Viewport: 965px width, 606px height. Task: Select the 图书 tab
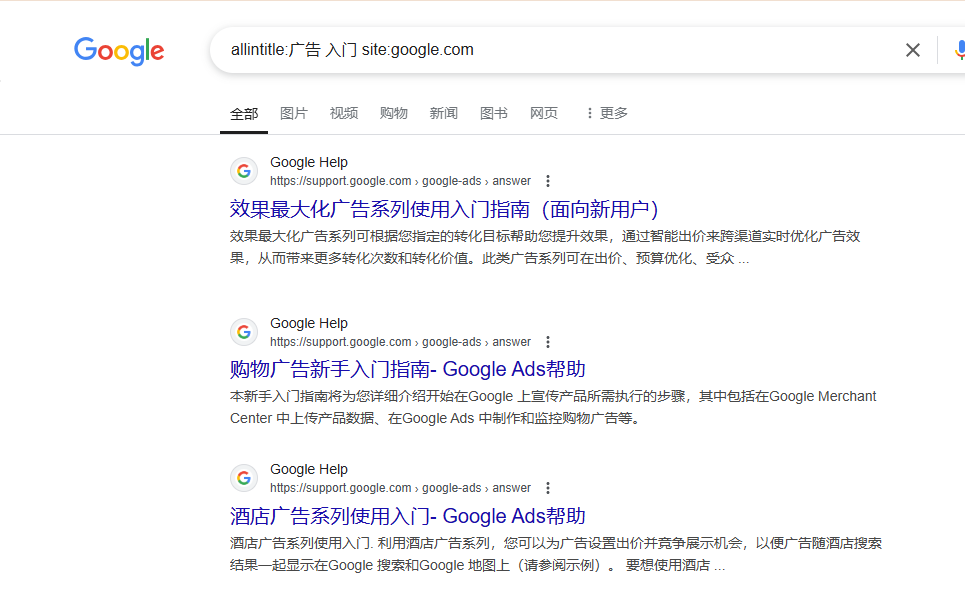pyautogui.click(x=494, y=113)
